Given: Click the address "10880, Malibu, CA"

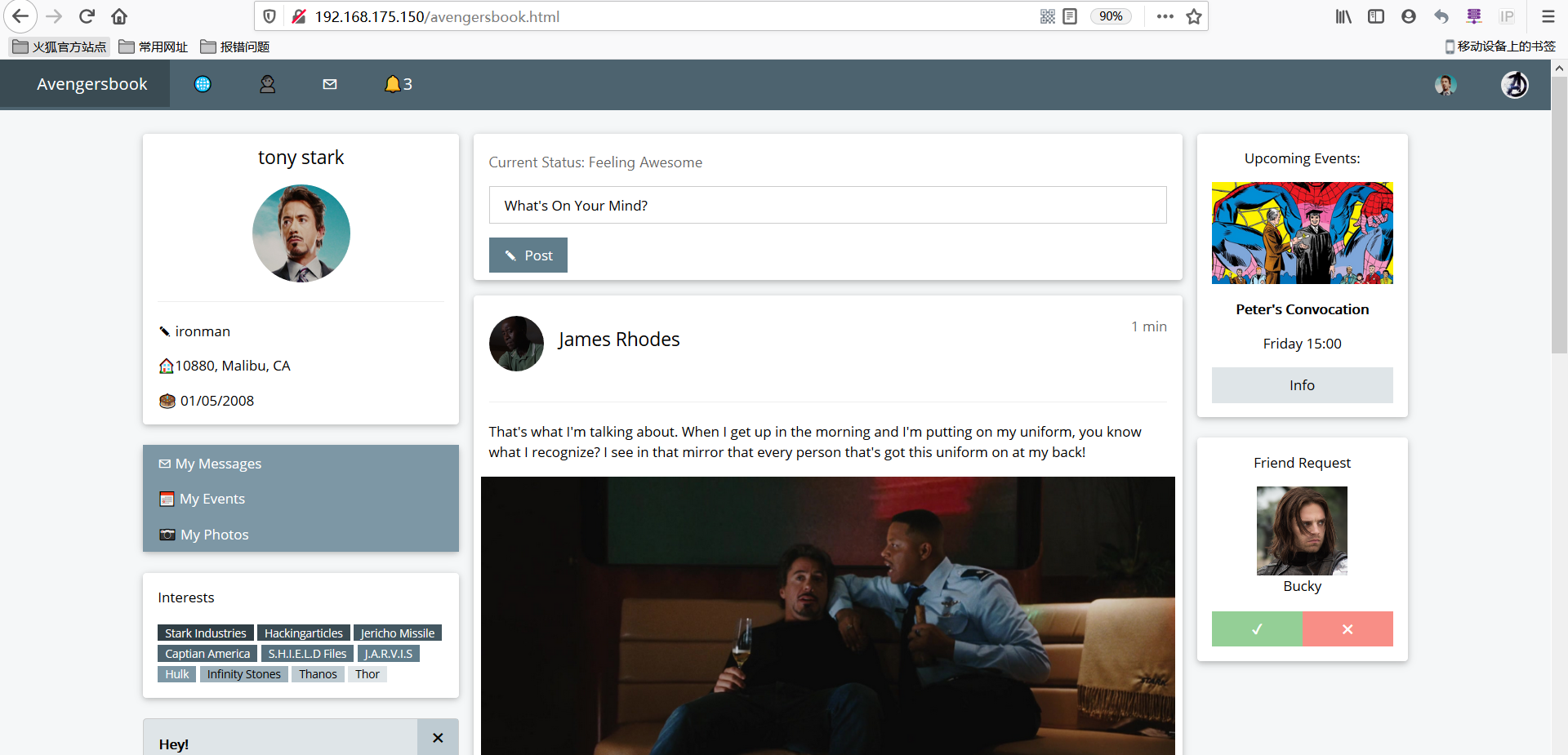Looking at the screenshot, I should pyautogui.click(x=225, y=366).
